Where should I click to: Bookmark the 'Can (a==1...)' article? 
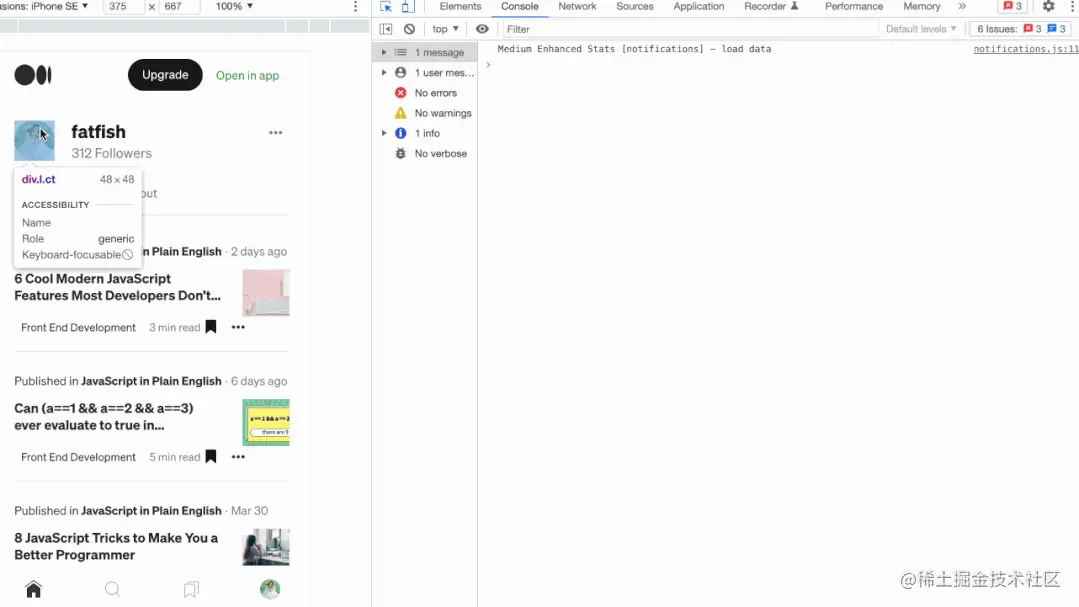pyautogui.click(x=211, y=457)
